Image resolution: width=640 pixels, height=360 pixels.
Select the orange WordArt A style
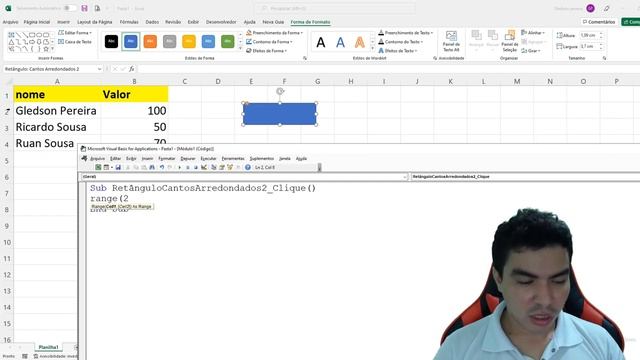coord(360,42)
